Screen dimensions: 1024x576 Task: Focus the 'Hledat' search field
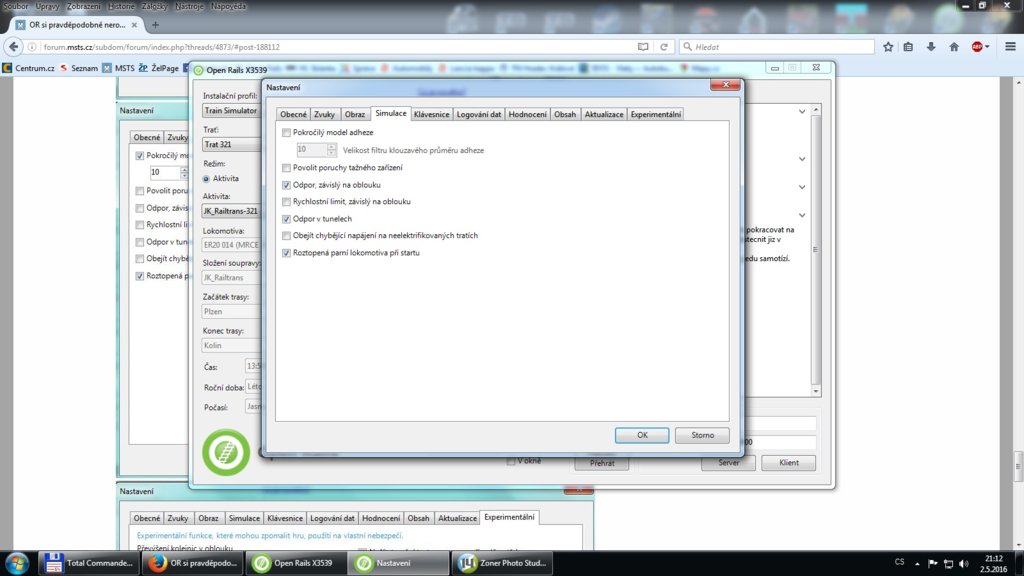click(777, 47)
